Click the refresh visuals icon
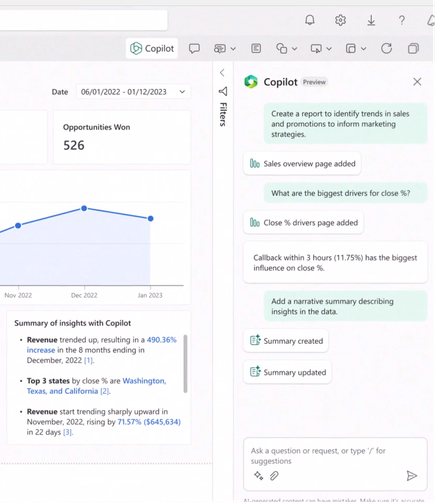Image resolution: width=435 pixels, height=502 pixels. click(x=387, y=49)
